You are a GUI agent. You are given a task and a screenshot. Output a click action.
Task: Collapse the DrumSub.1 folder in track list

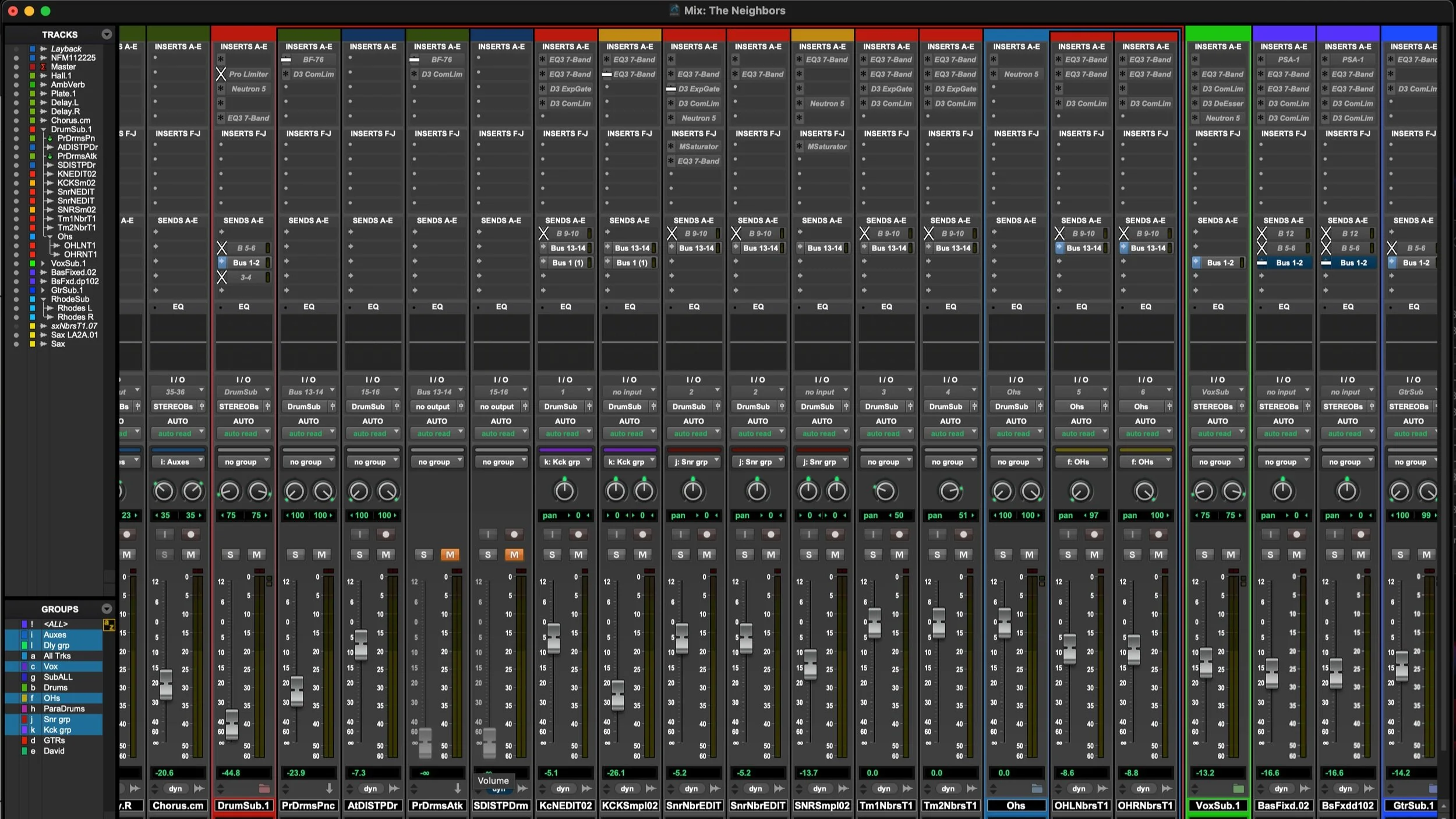(43, 129)
